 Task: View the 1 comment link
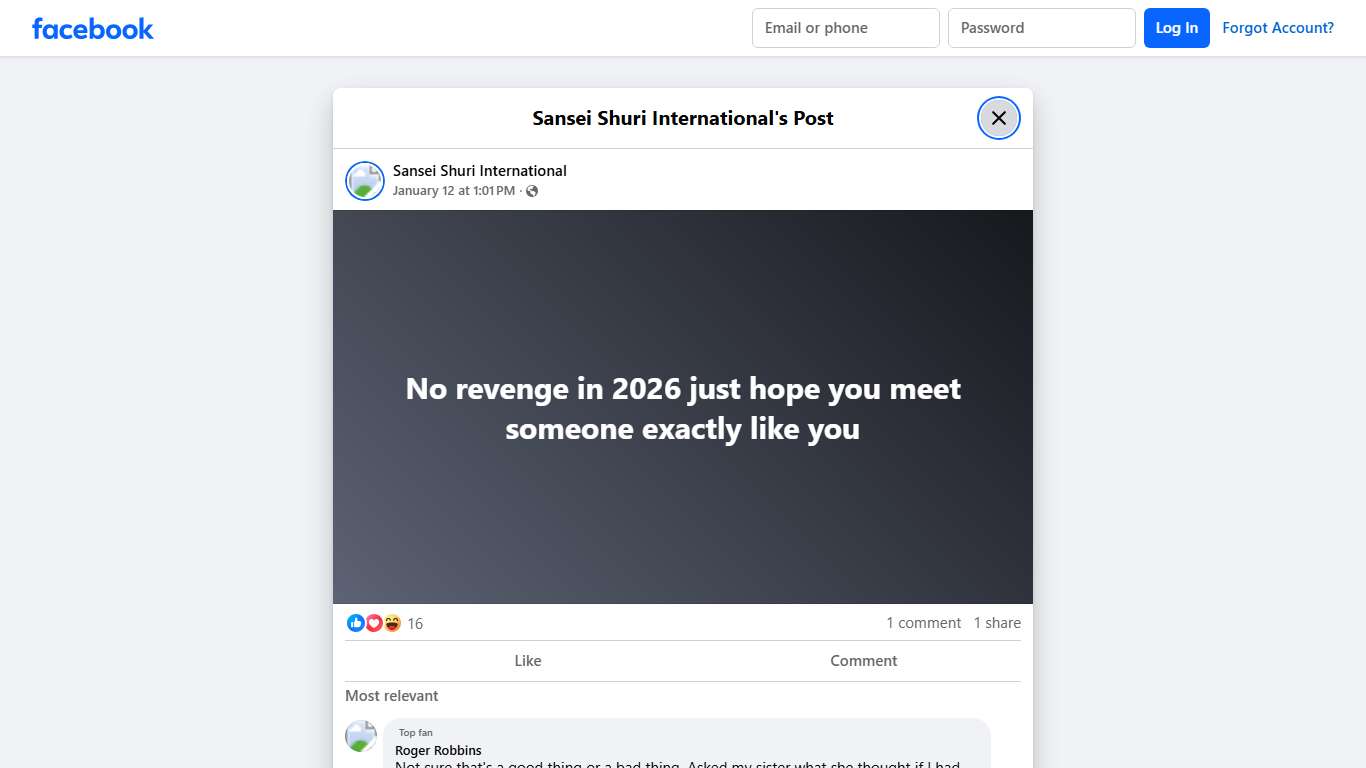(923, 622)
